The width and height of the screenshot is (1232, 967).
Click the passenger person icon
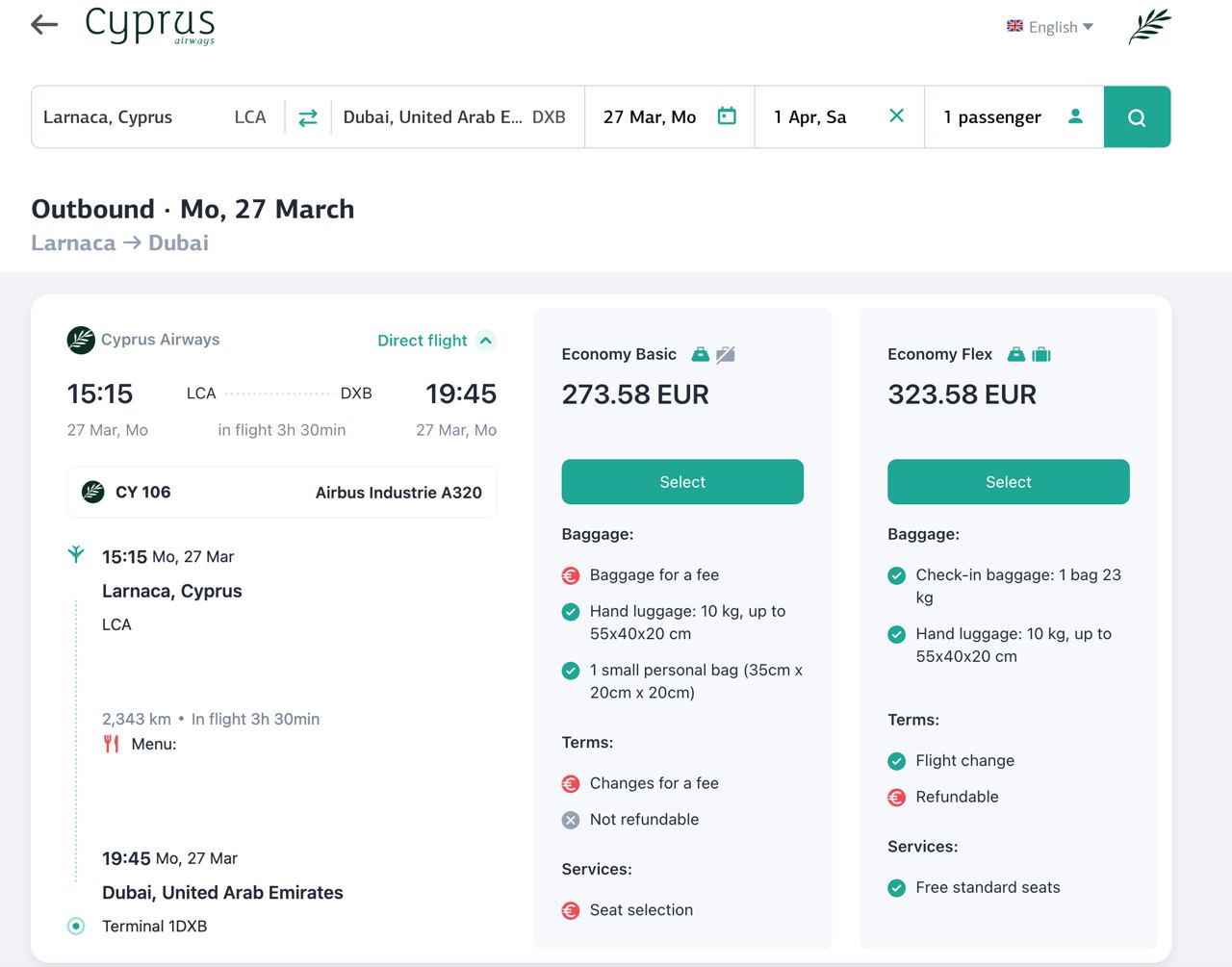pyautogui.click(x=1075, y=116)
